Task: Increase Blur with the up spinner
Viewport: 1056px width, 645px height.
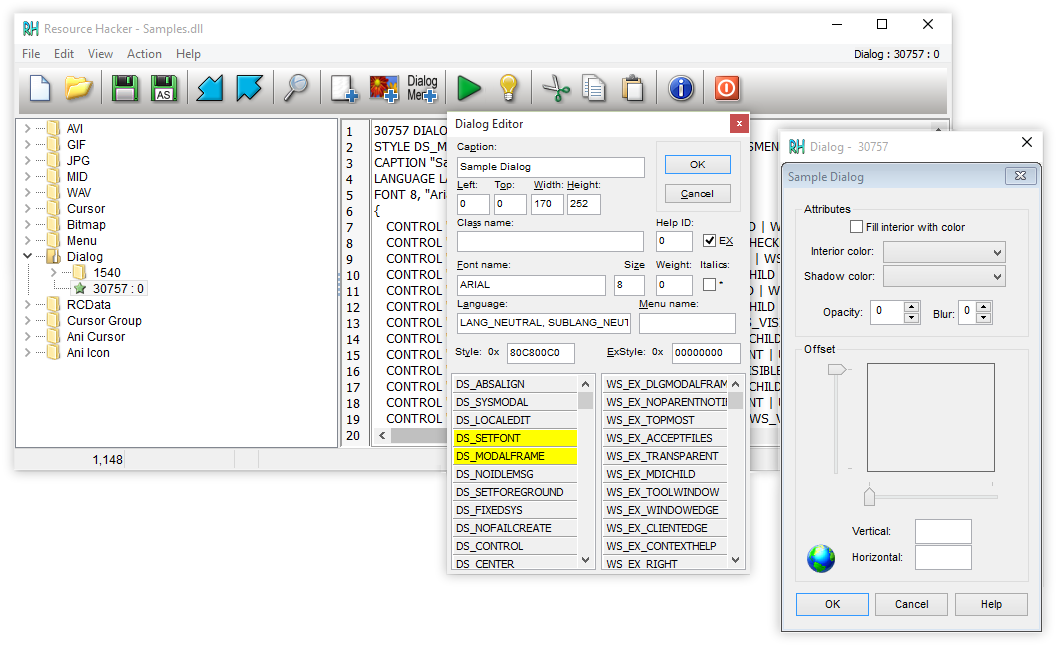Action: [x=983, y=307]
